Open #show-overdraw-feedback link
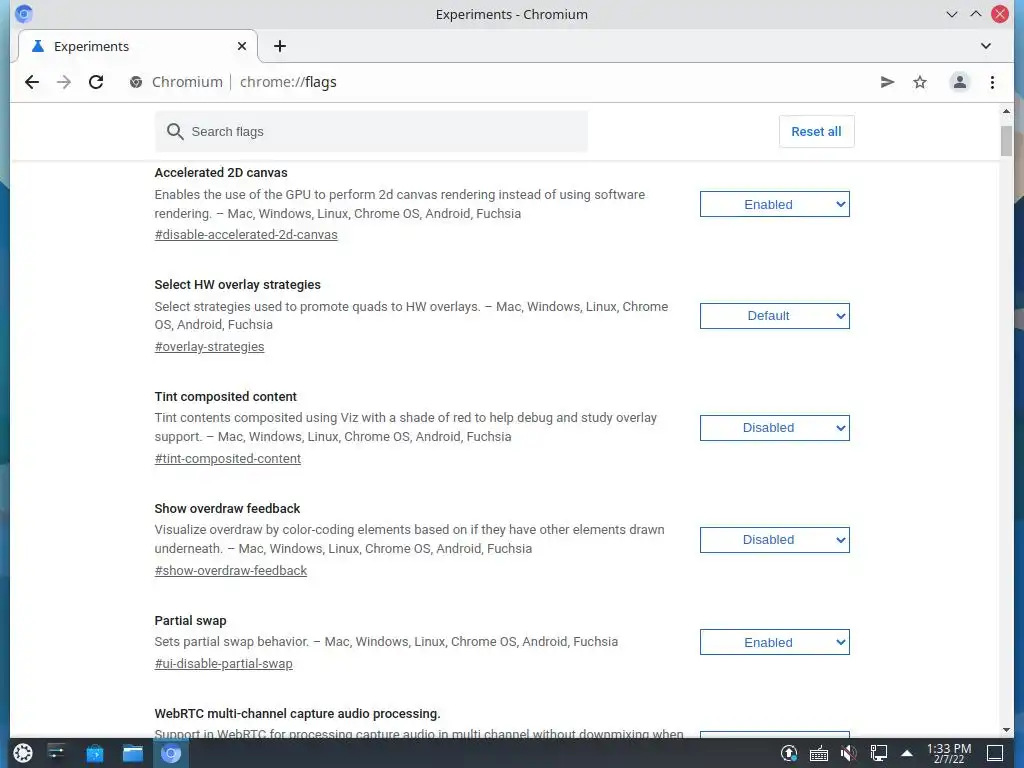The width and height of the screenshot is (1024, 768). click(231, 571)
